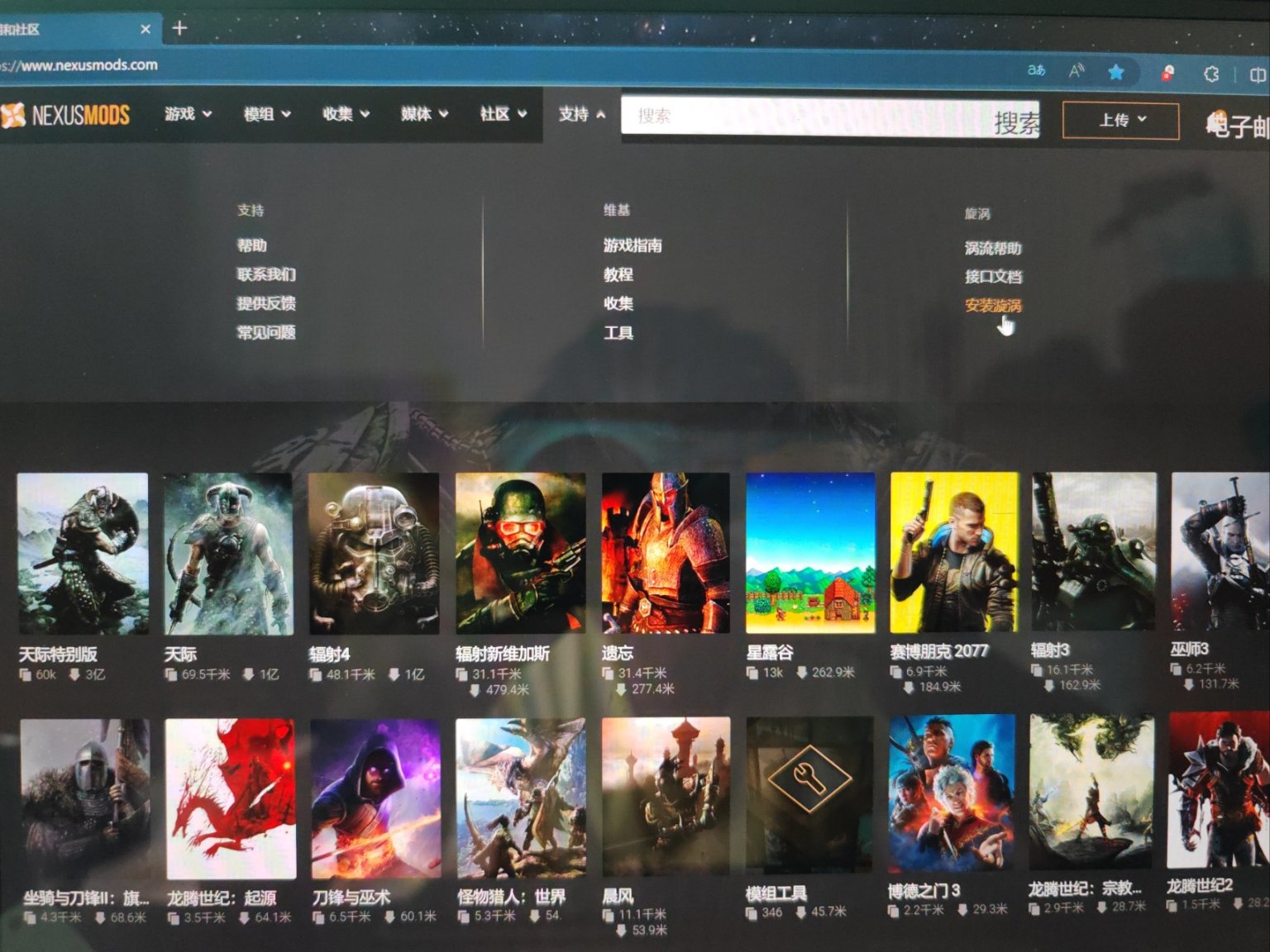The image size is (1270, 952).
Task: Open 遗忘 game cover
Action: [666, 553]
